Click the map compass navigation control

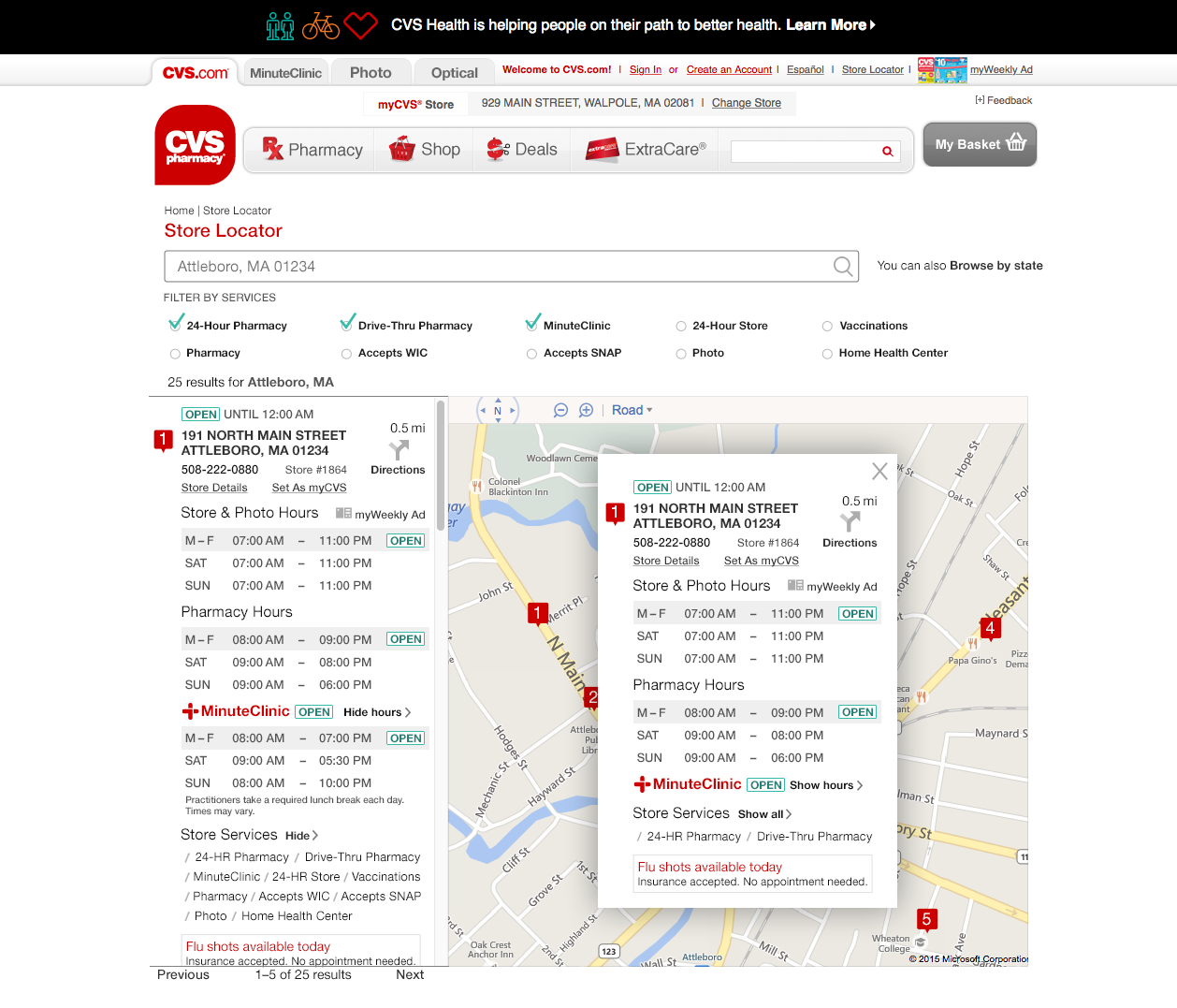pos(498,410)
